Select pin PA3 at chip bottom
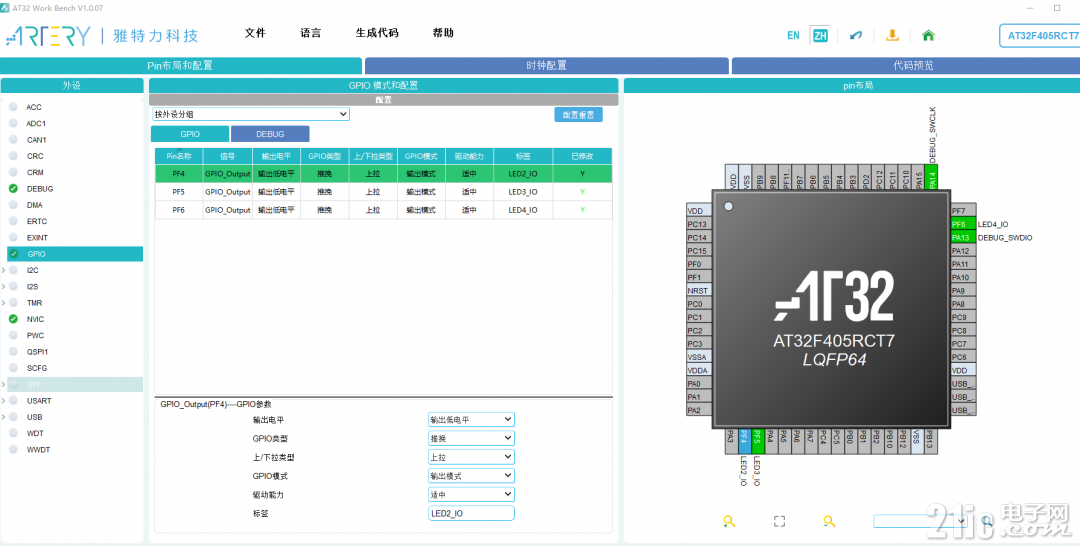 (730, 441)
